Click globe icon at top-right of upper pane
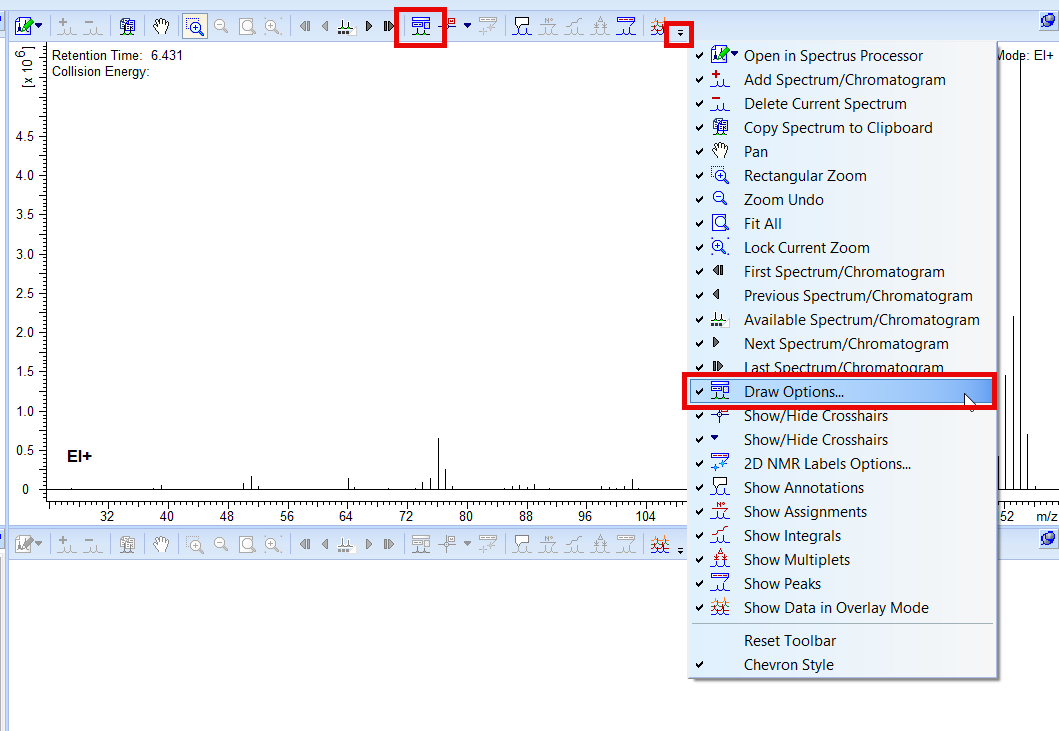This screenshot has width=1059, height=731. coord(1048,21)
